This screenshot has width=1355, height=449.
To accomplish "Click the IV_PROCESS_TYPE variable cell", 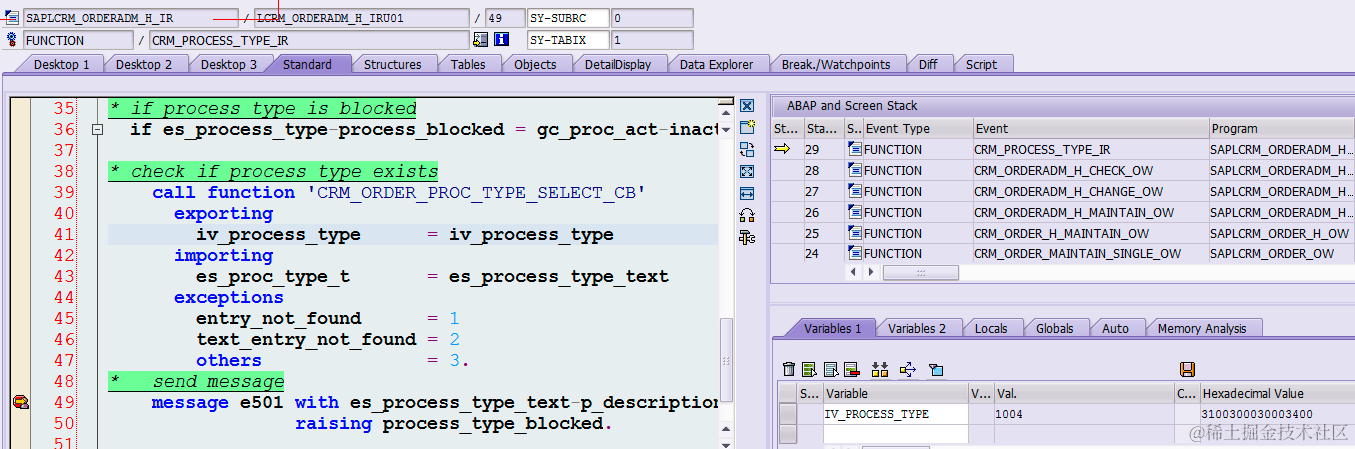I will coord(894,414).
